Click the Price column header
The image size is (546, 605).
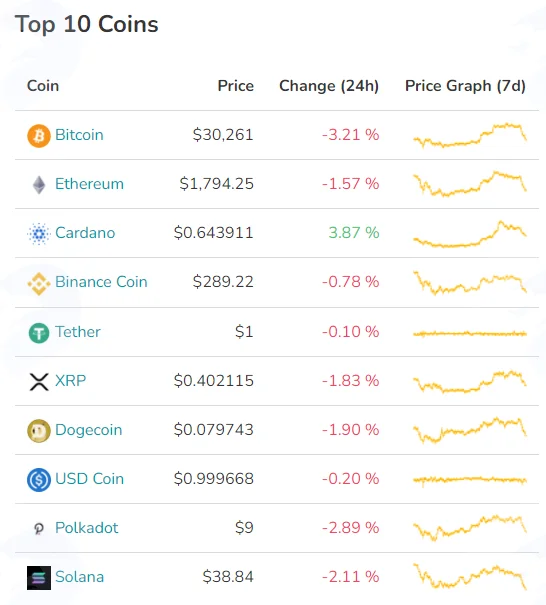pos(235,86)
